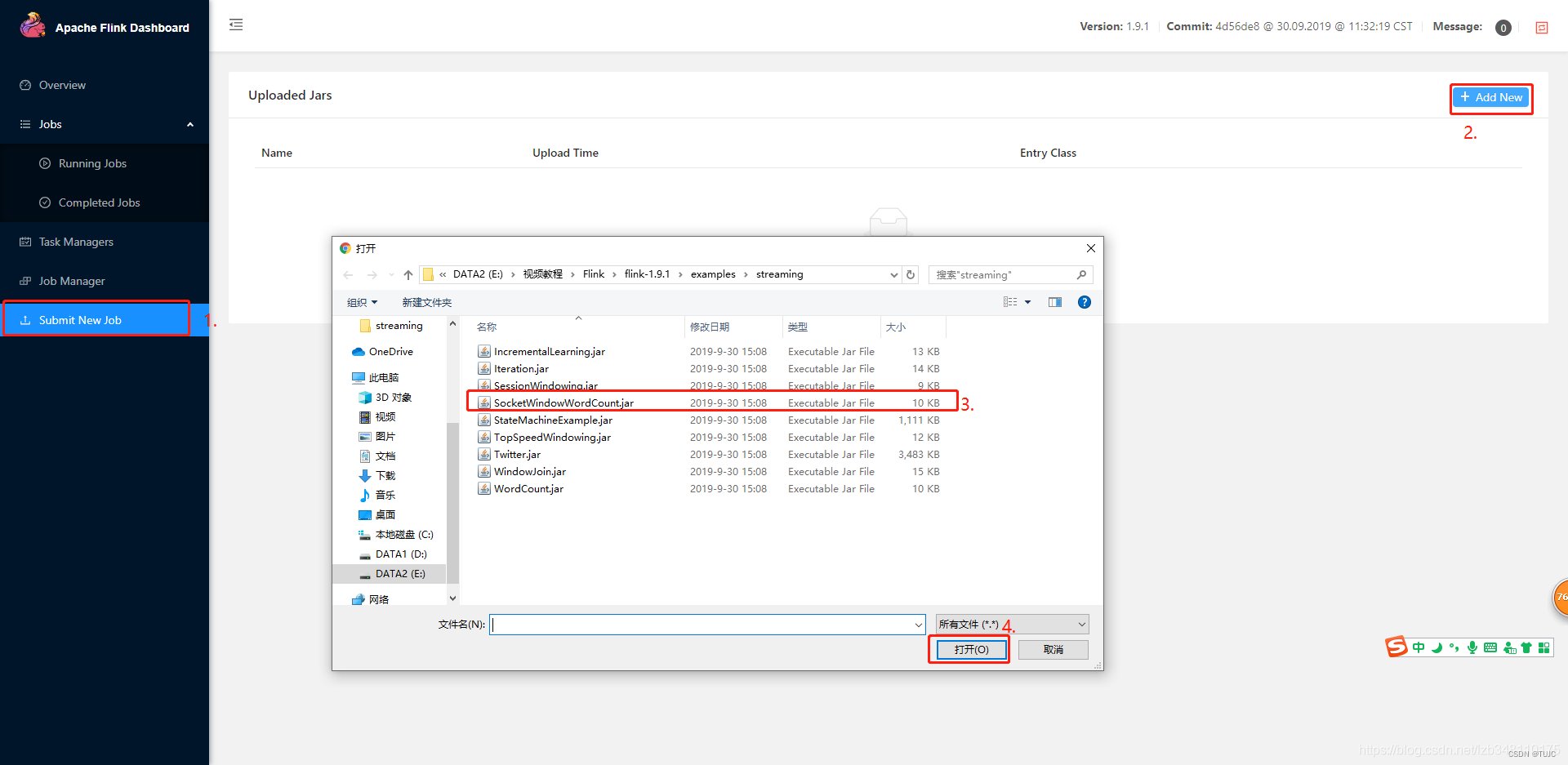Open the message count badge
This screenshot has height=765, width=1568.
tap(1503, 28)
